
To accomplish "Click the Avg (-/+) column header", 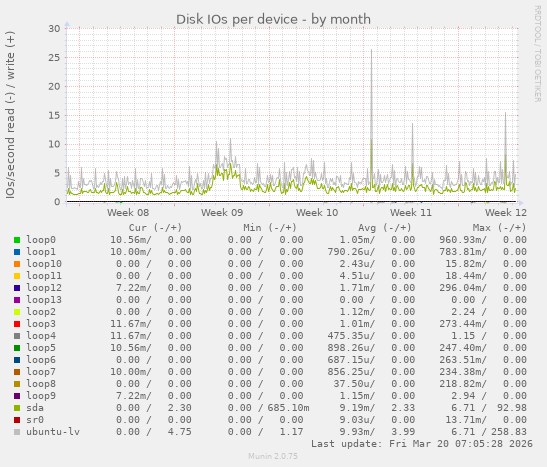I will pyautogui.click(x=385, y=228).
